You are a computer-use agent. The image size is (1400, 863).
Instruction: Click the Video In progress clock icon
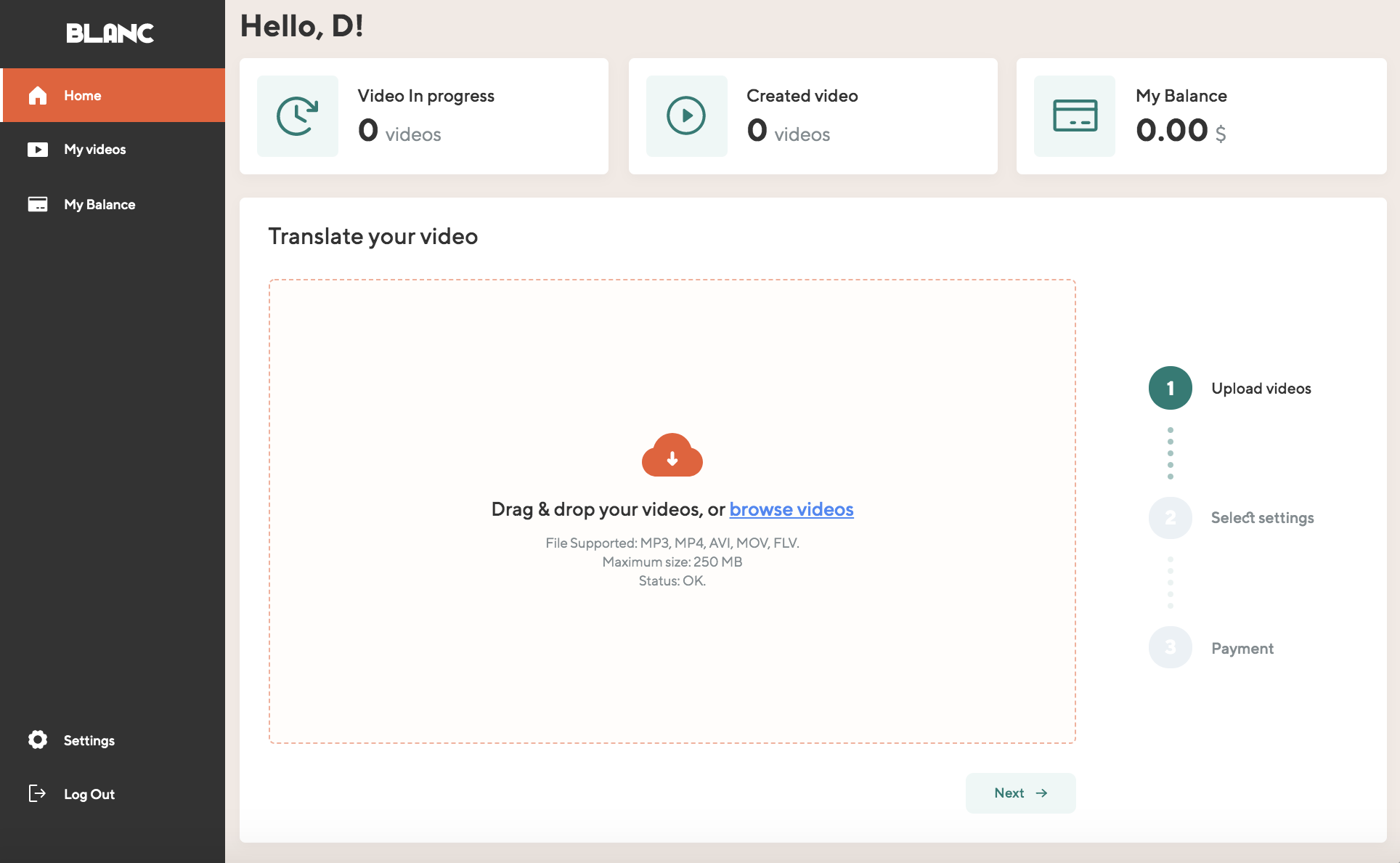tap(298, 116)
